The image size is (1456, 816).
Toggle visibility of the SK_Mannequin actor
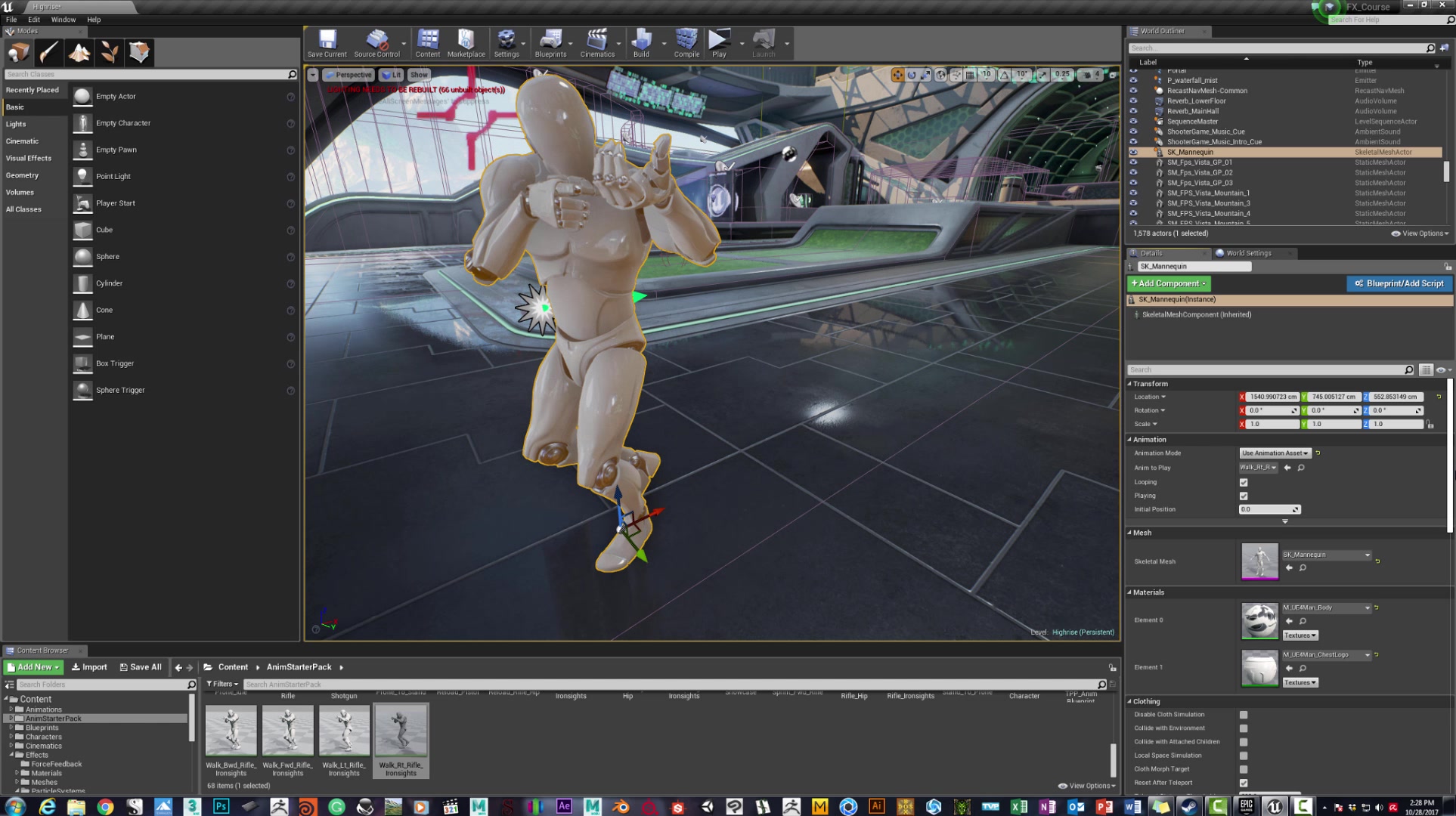click(x=1133, y=152)
